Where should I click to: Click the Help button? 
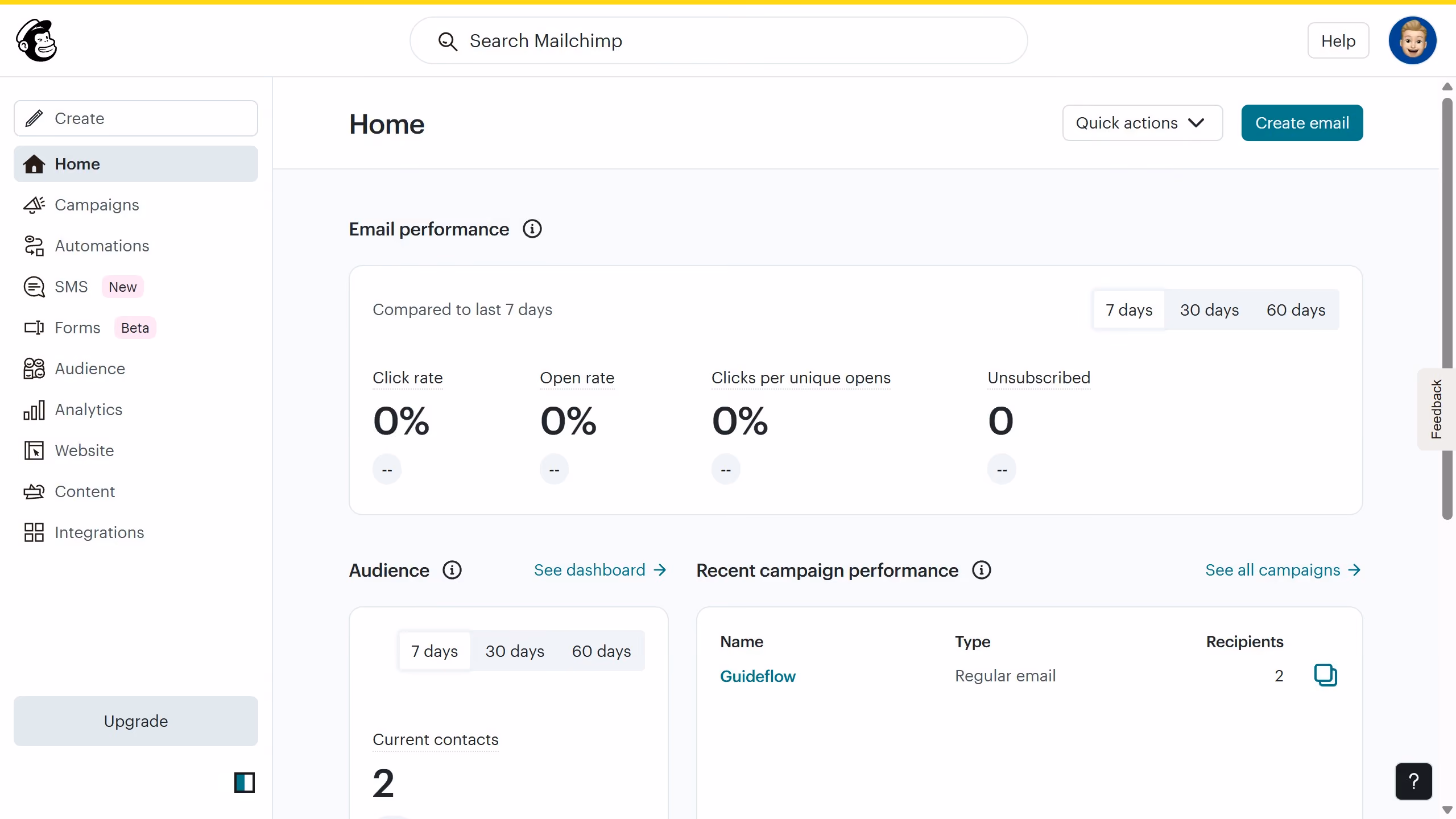(x=1338, y=41)
